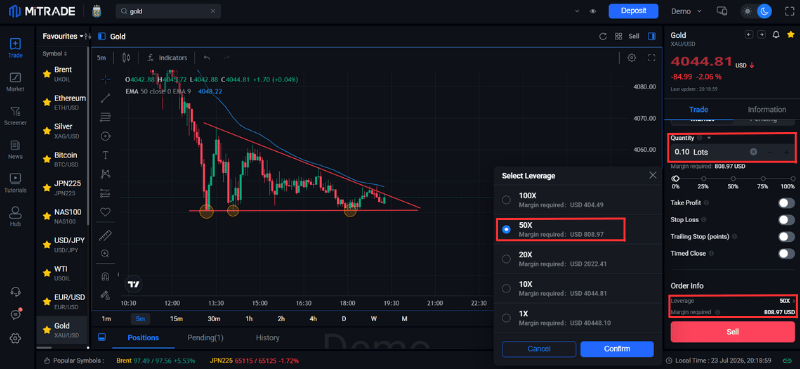Enable the Take Profit toggle

tap(786, 203)
